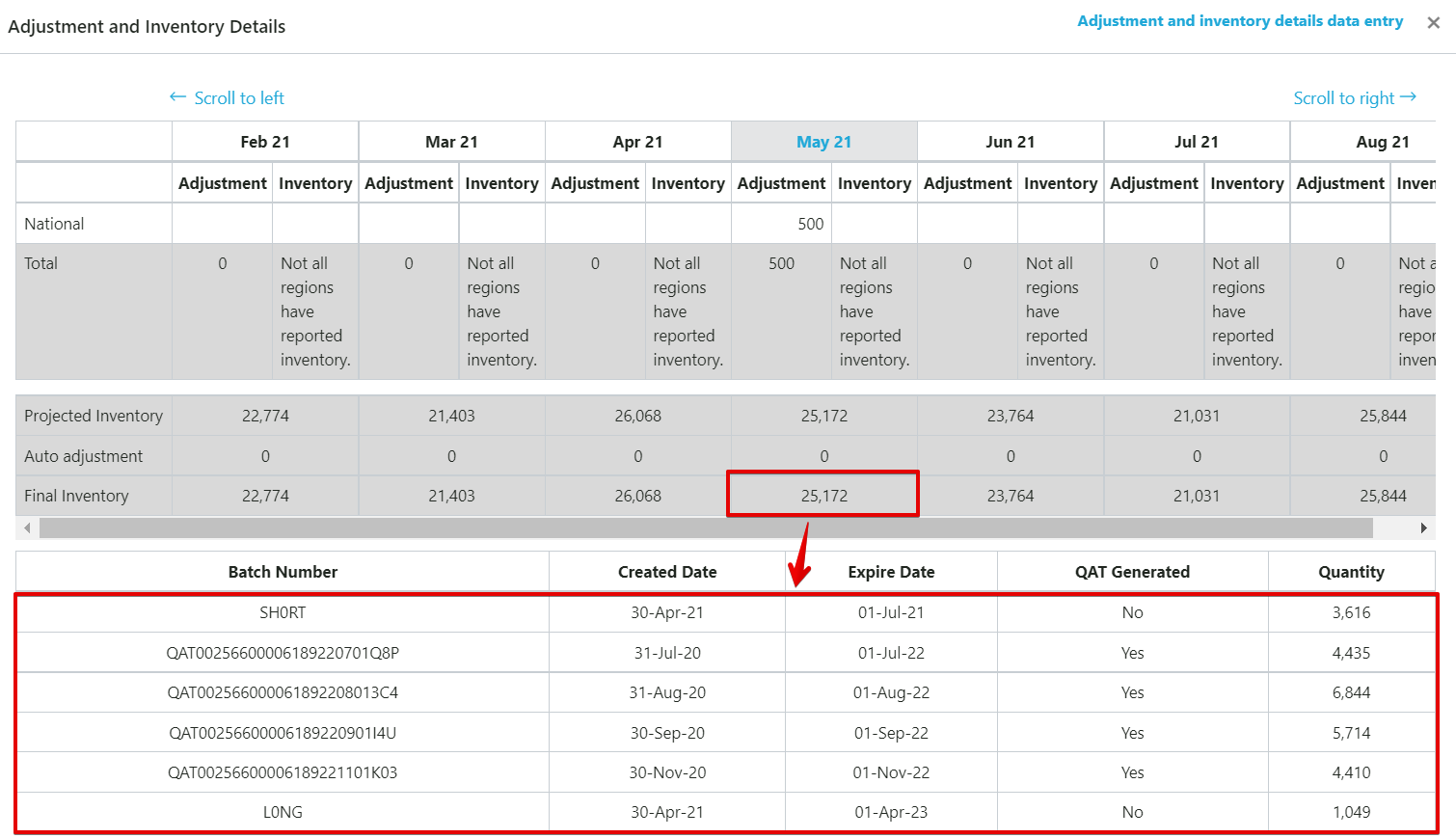Click National inventory cell for May 21
The height and width of the screenshot is (838, 1456).
[875, 224]
